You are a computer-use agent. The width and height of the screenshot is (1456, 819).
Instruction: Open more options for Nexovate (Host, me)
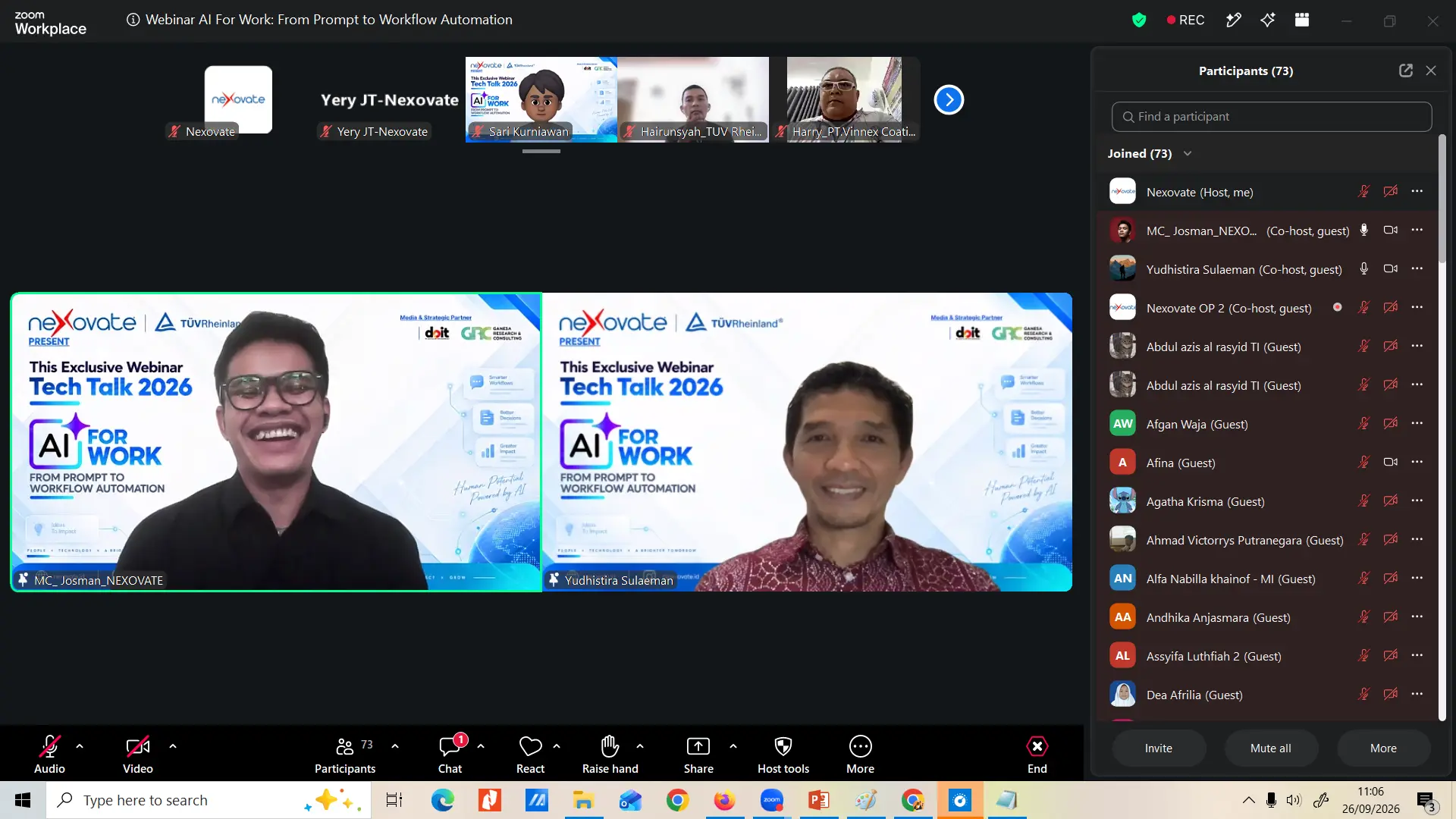[1417, 191]
